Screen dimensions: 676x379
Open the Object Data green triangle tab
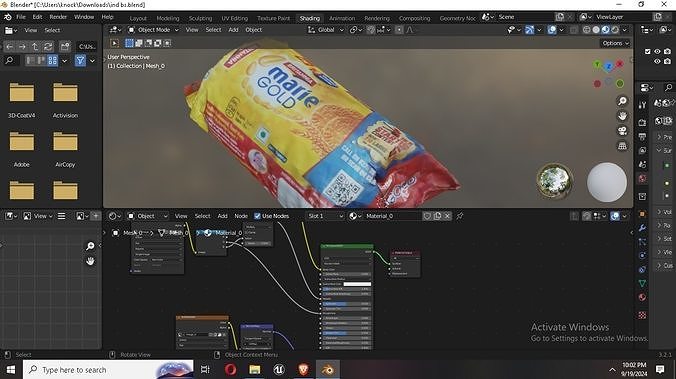coord(642,284)
